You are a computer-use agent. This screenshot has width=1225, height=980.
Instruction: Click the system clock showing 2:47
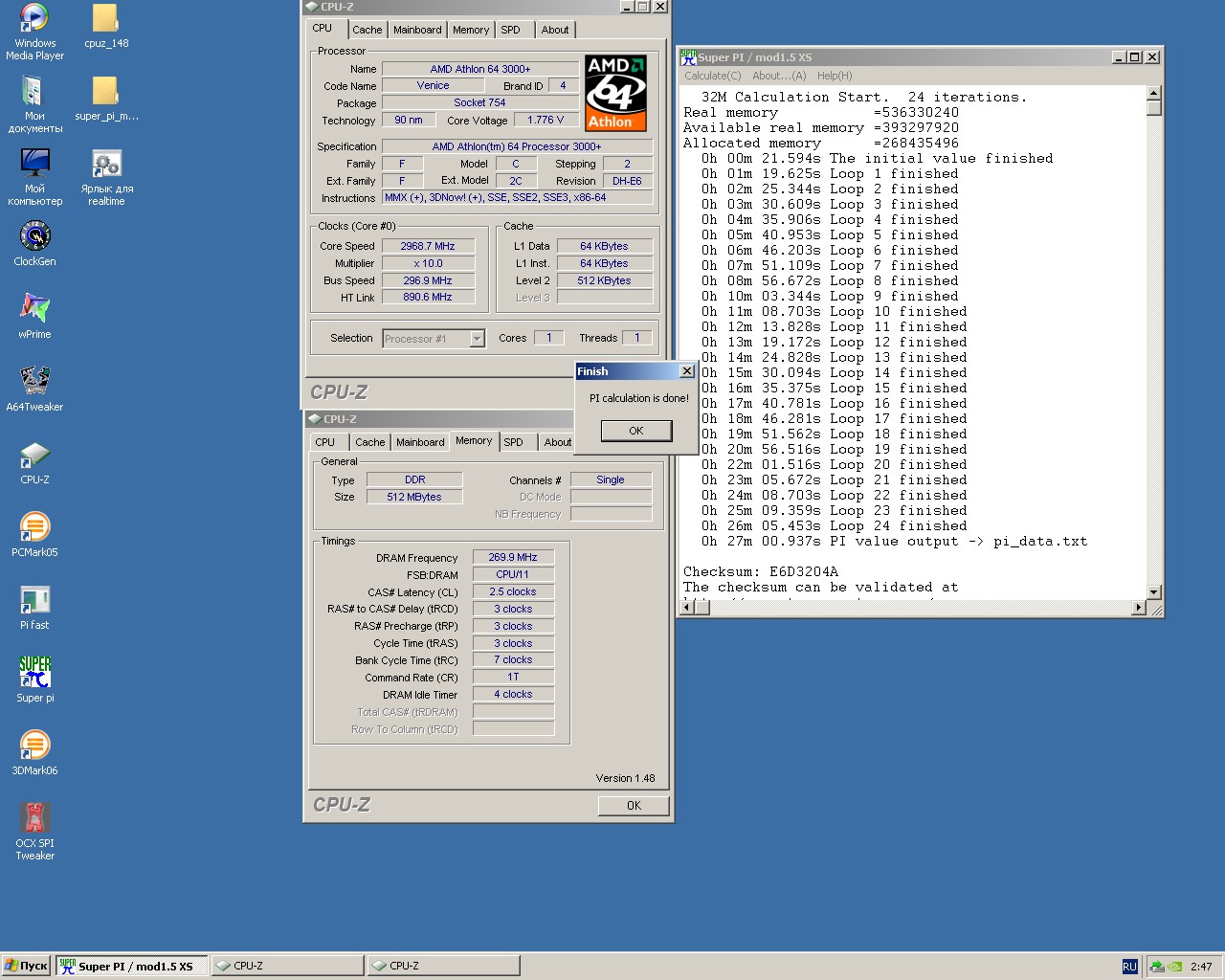1201,967
